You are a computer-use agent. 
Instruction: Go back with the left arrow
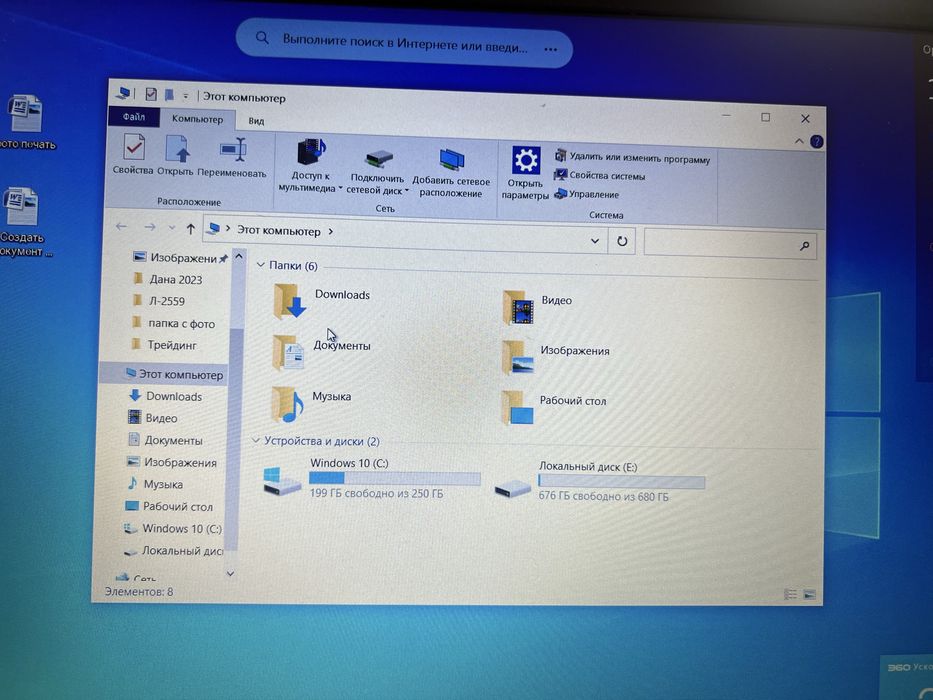click(x=121, y=226)
